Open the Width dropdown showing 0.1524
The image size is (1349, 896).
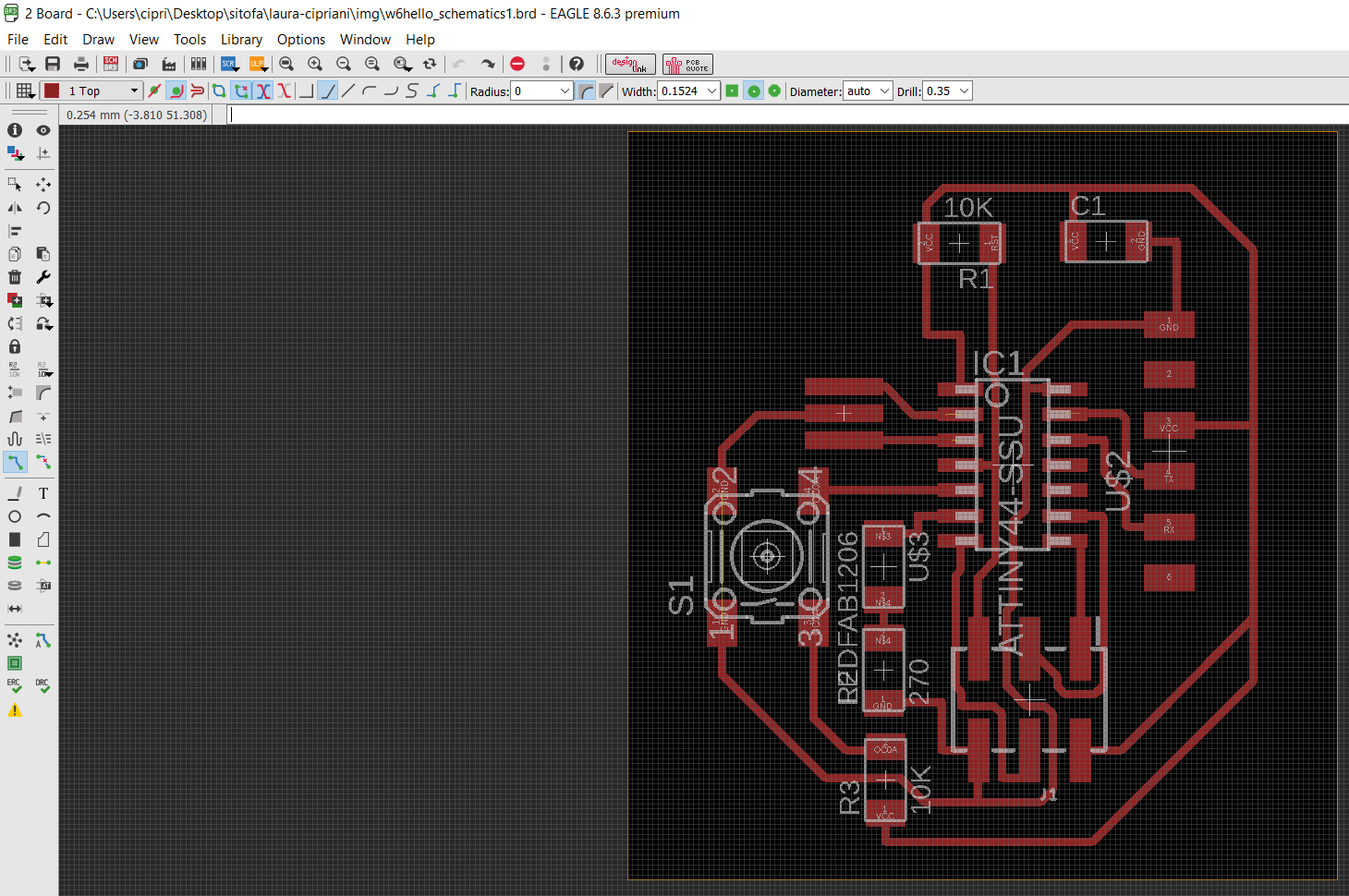(688, 91)
